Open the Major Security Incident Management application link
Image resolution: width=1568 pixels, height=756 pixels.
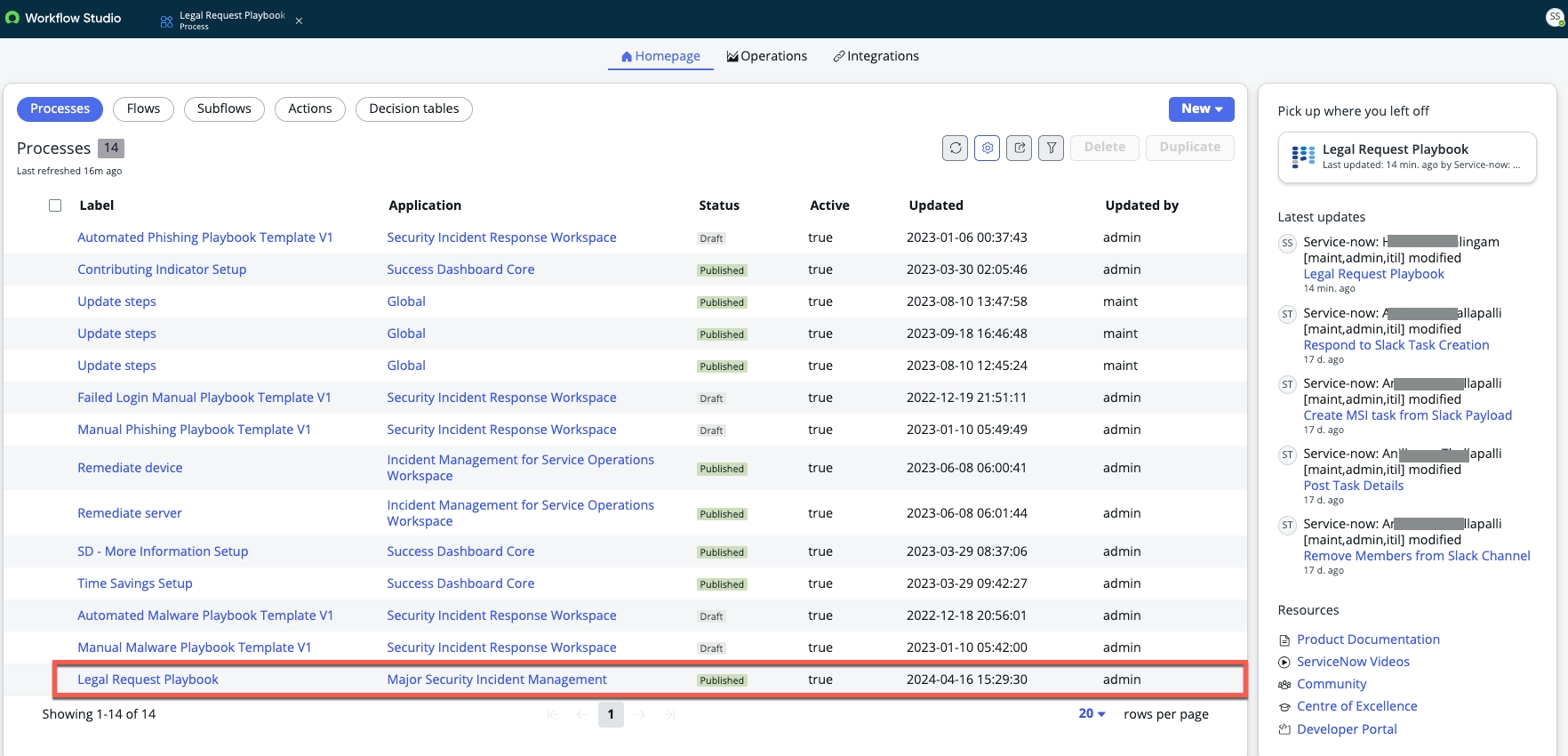(497, 680)
